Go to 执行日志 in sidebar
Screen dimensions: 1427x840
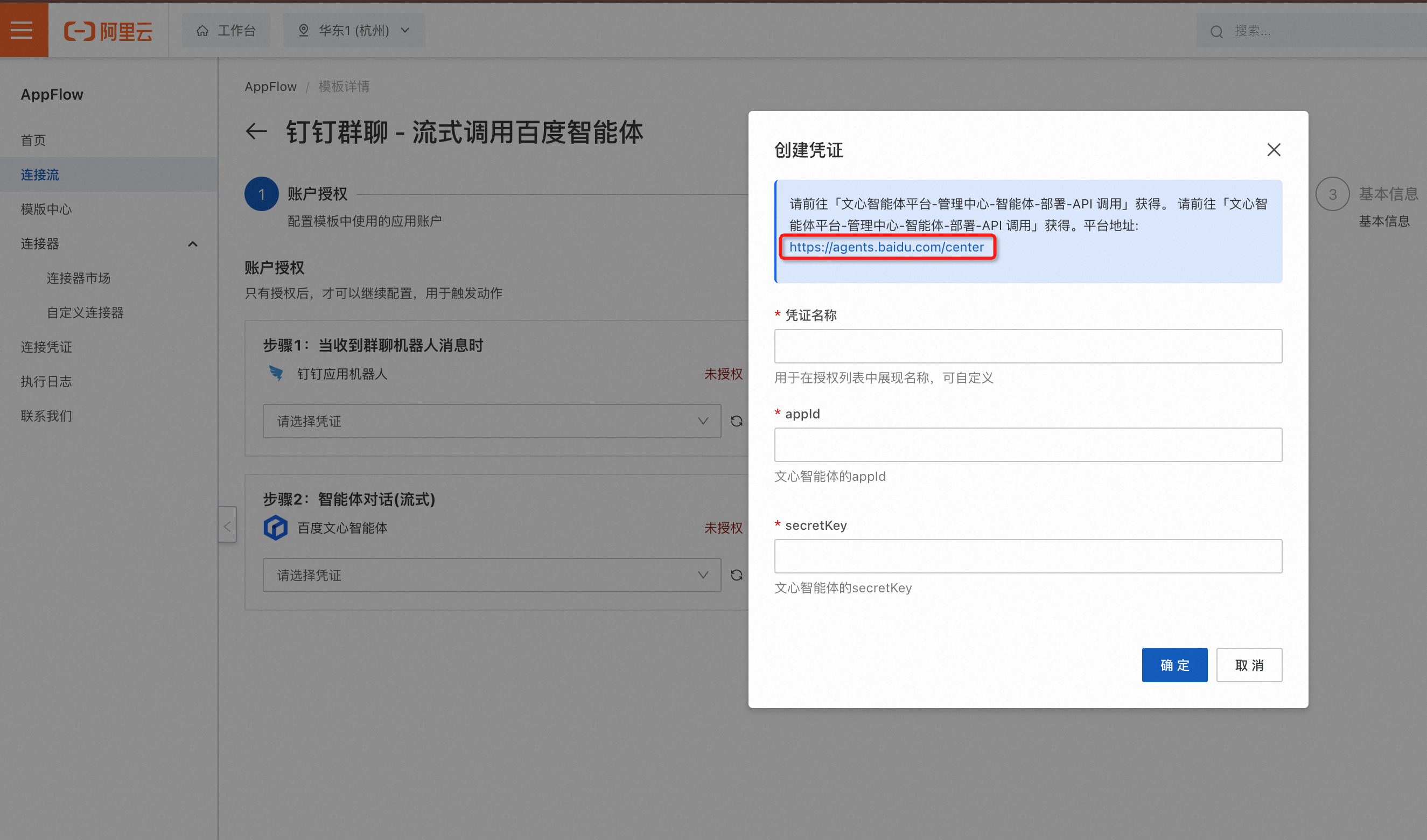[46, 381]
